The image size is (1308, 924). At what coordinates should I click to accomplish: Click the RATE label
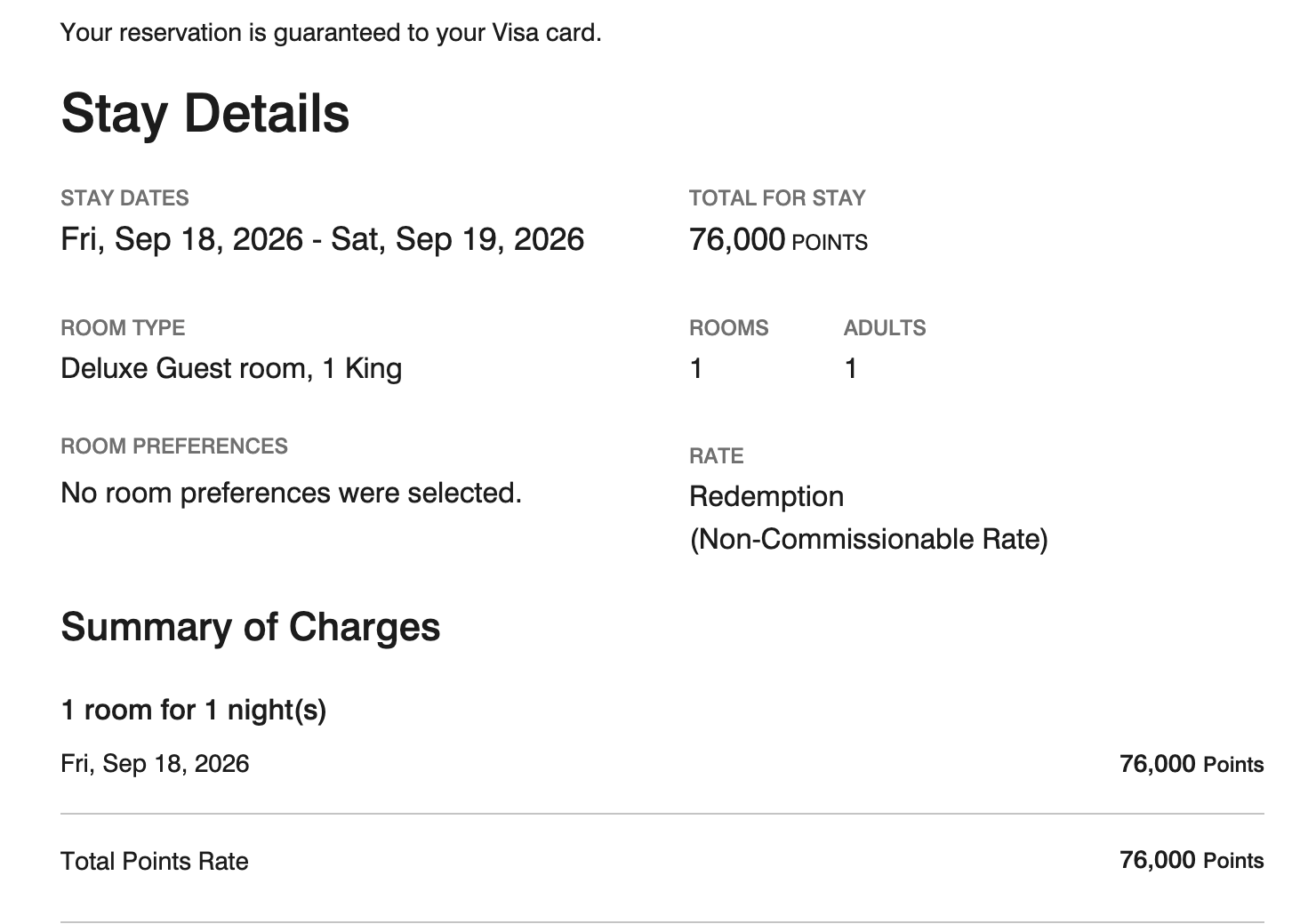(717, 455)
